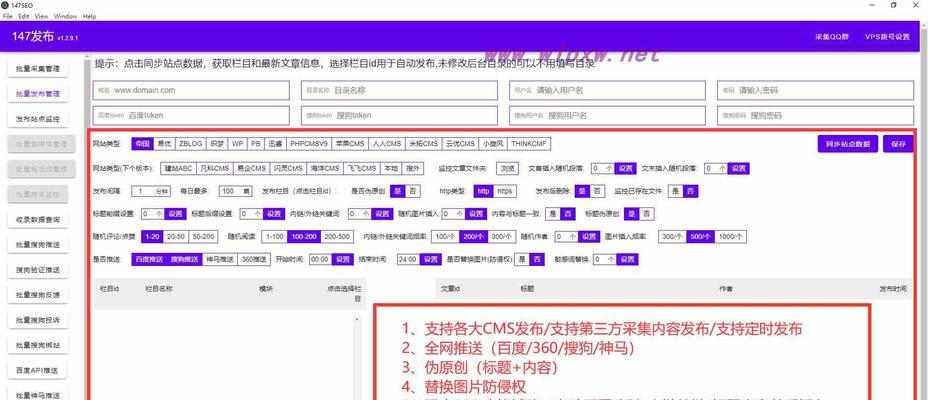The width and height of the screenshot is (928, 400).
Task: Open the Window menu
Action: 65,17
